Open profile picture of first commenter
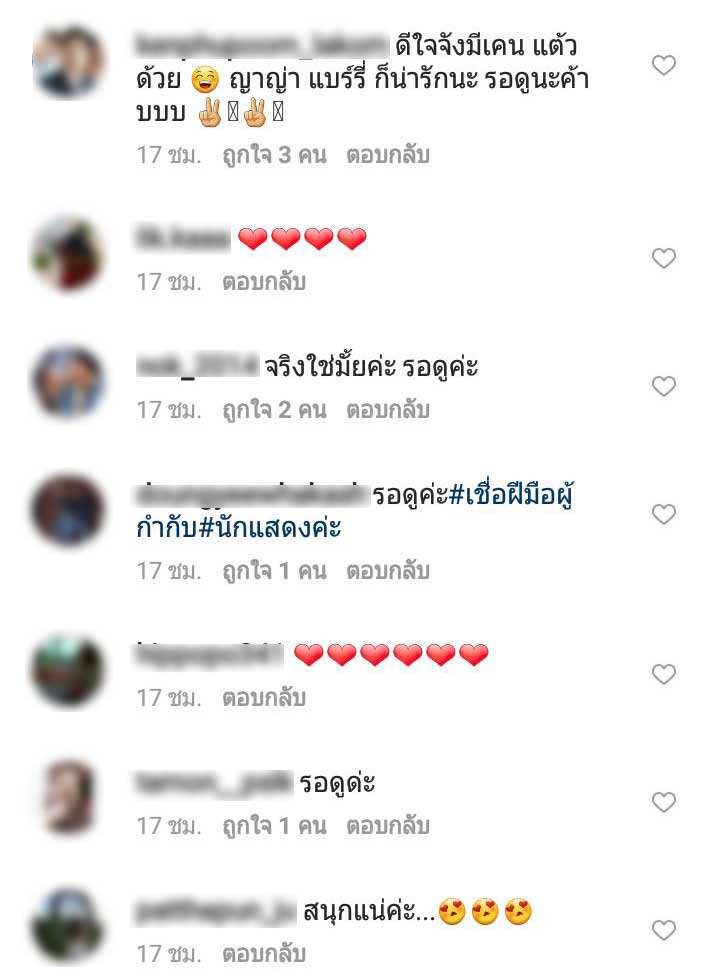This screenshot has height=977, width=720. 68,62
